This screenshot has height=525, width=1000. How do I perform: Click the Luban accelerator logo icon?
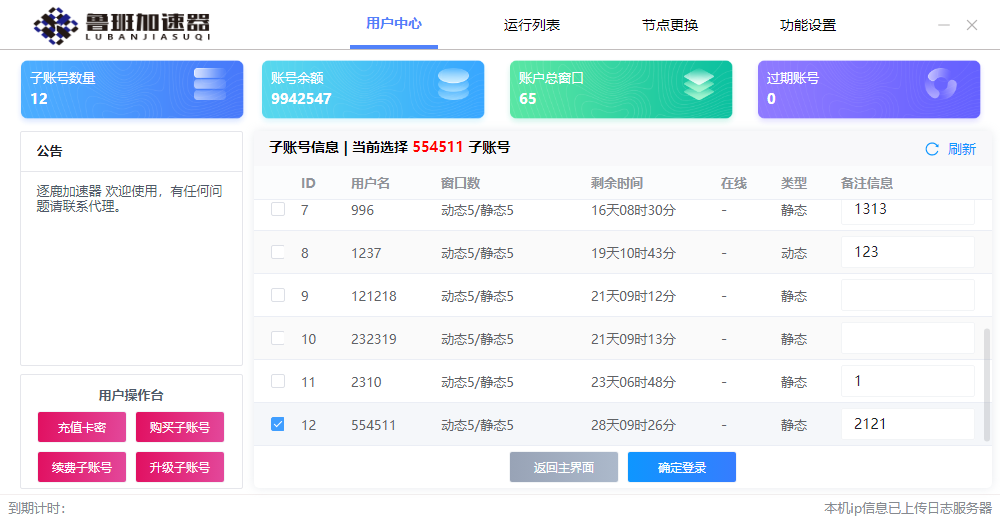pos(56,26)
